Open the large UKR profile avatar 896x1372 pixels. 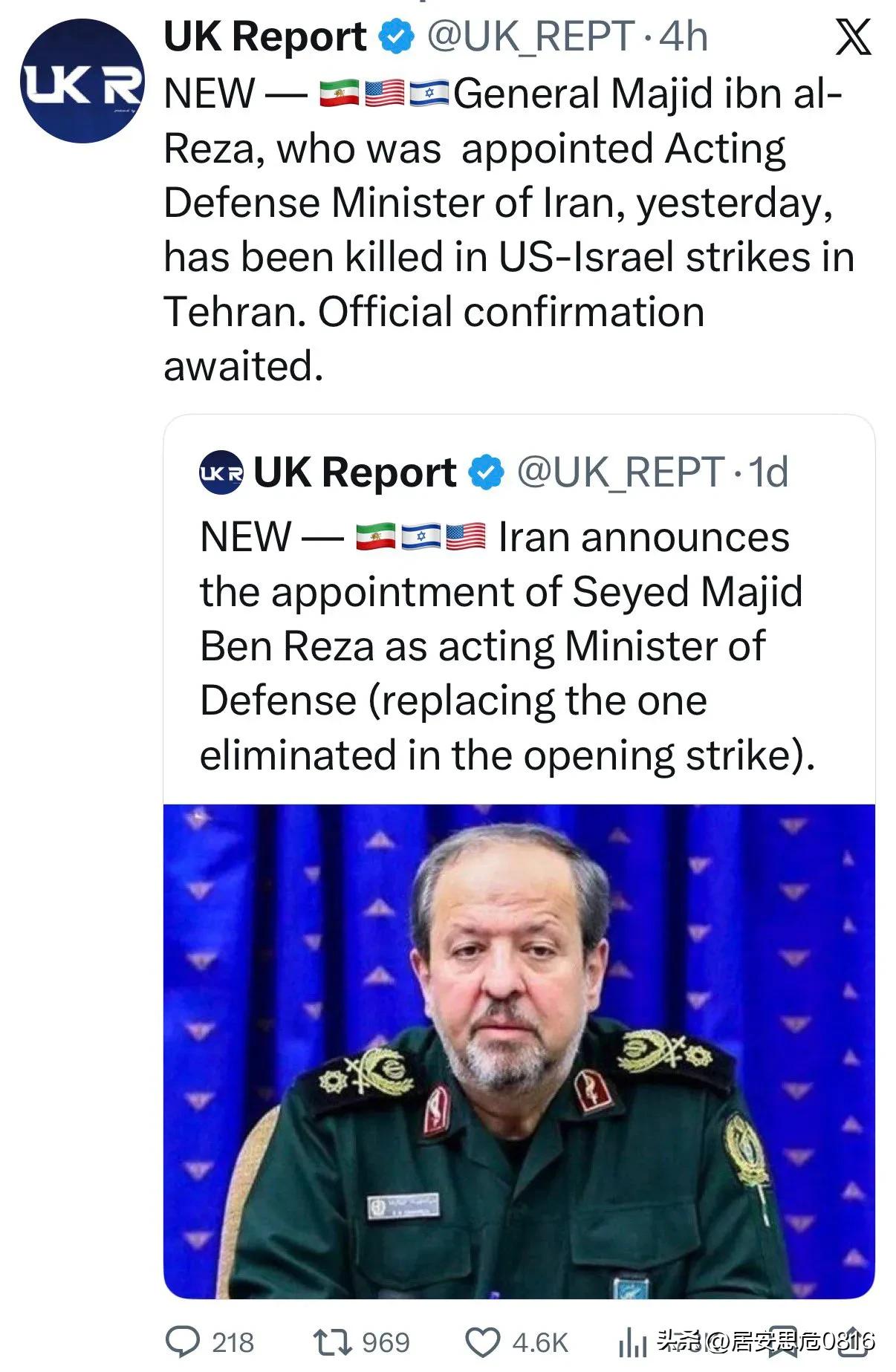tap(82, 81)
